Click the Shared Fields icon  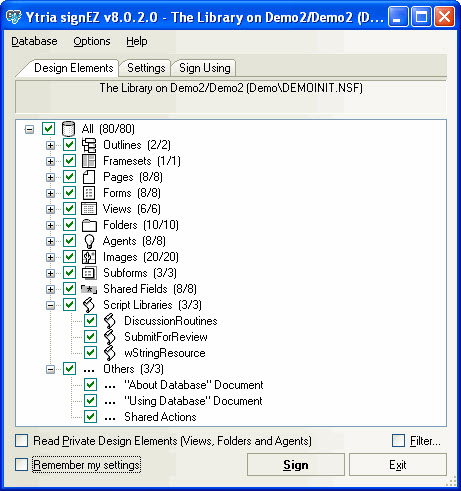pyautogui.click(x=89, y=289)
